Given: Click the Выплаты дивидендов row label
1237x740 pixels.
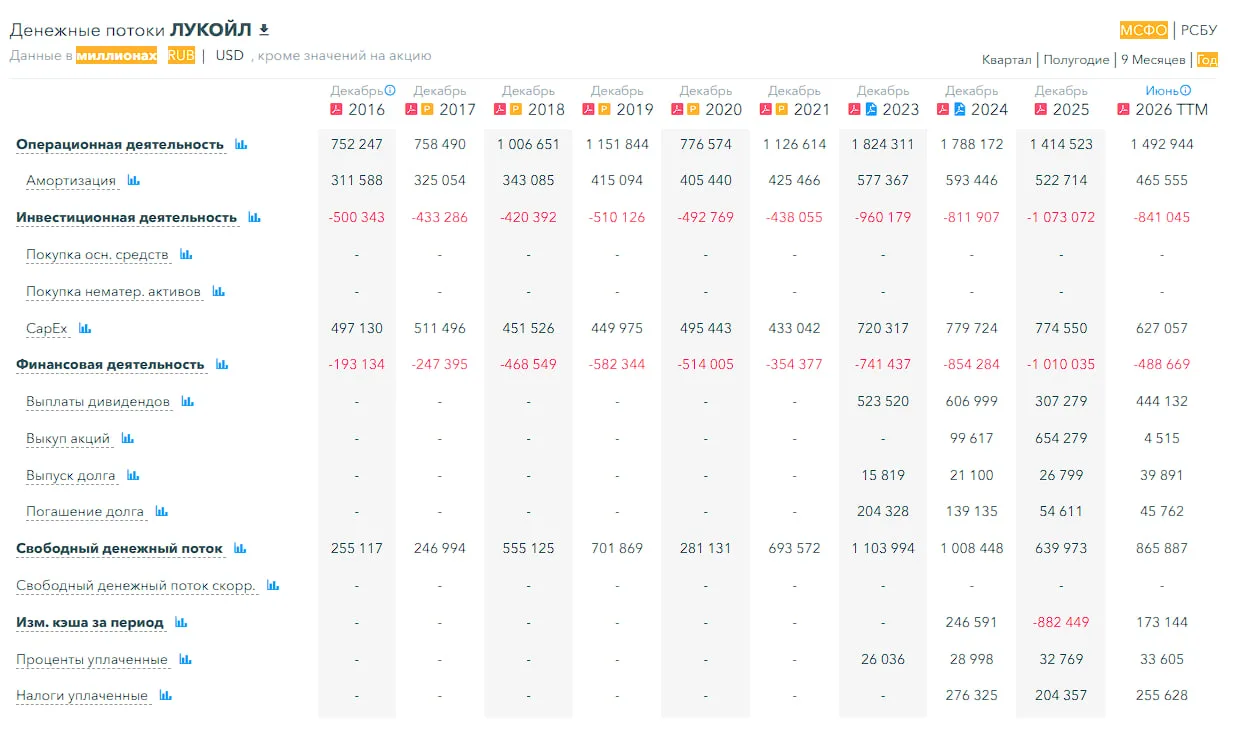Looking at the screenshot, I should pos(98,402).
